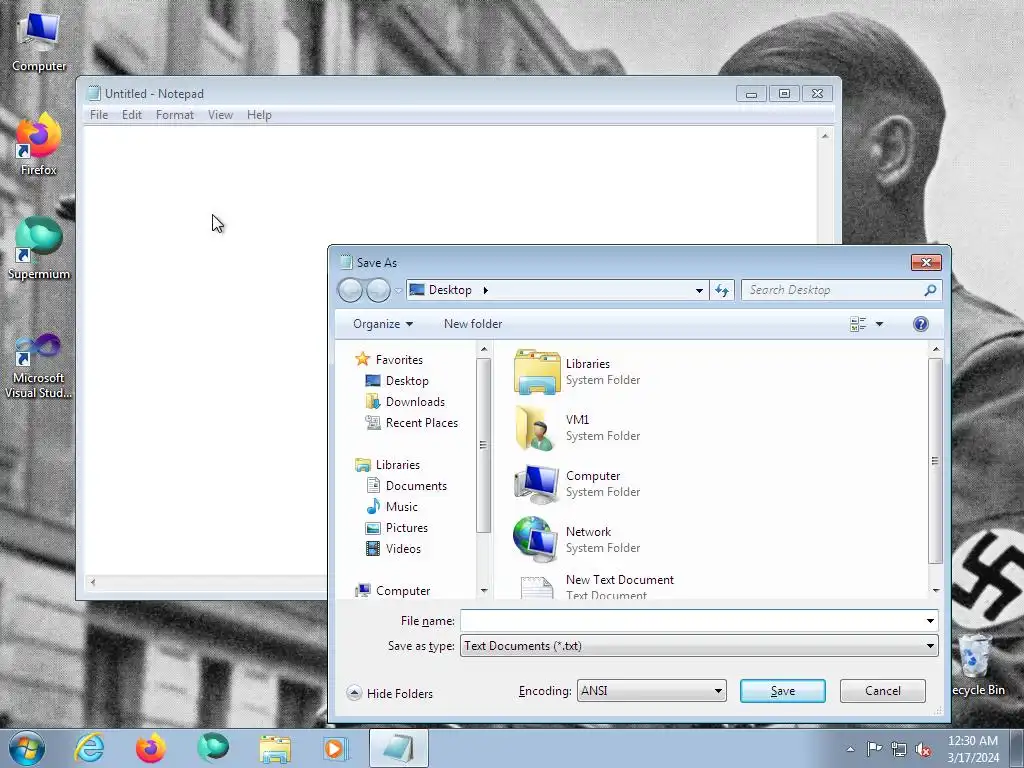Open Firefox from the taskbar
Viewport: 1024px width, 768px height.
(151, 748)
